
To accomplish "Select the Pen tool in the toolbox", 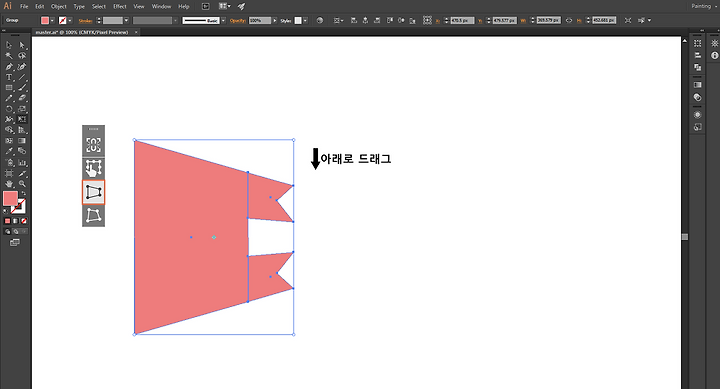I will [x=9, y=67].
